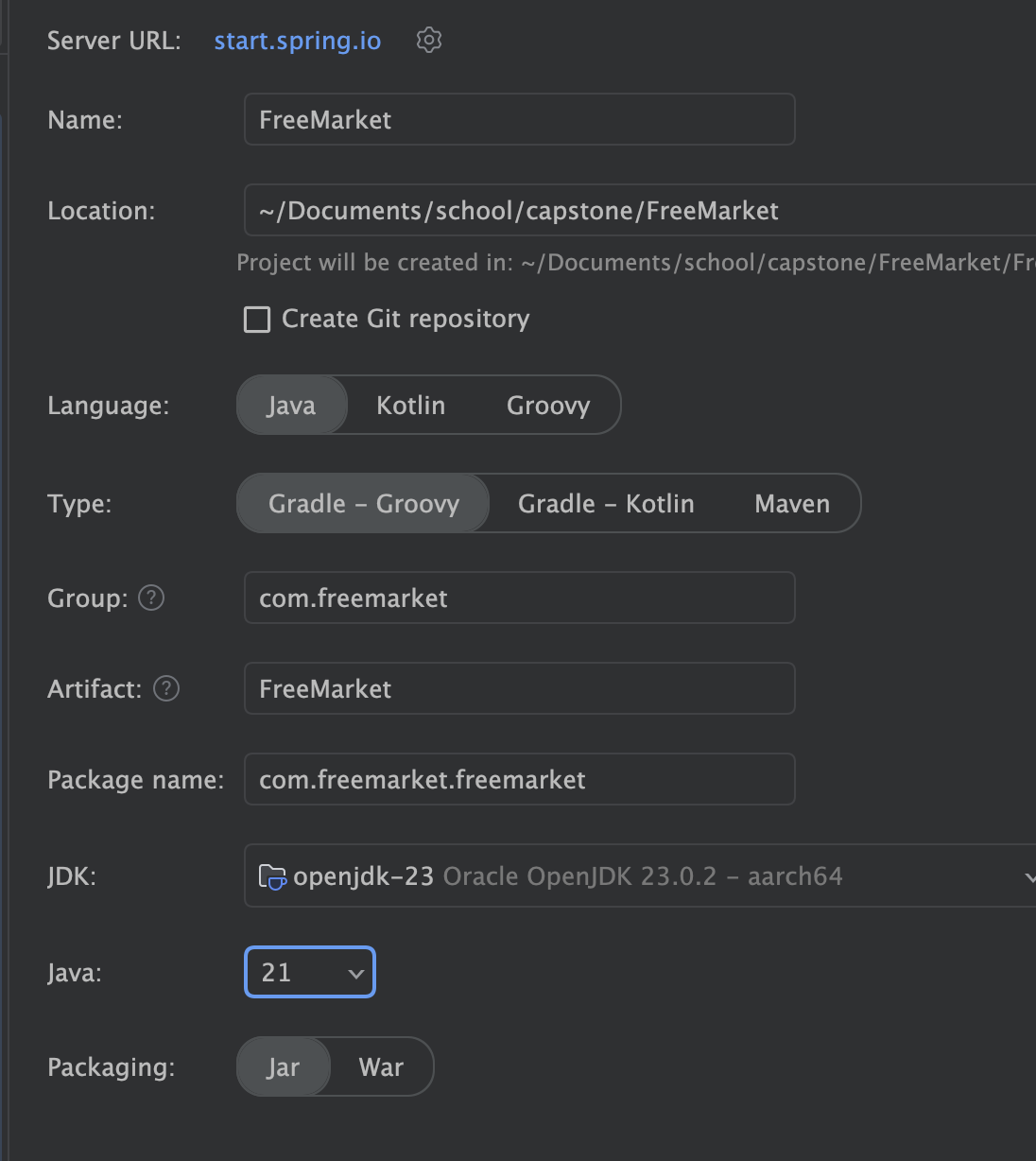Select Groovy as the language
The height and width of the screenshot is (1161, 1036).
(548, 406)
